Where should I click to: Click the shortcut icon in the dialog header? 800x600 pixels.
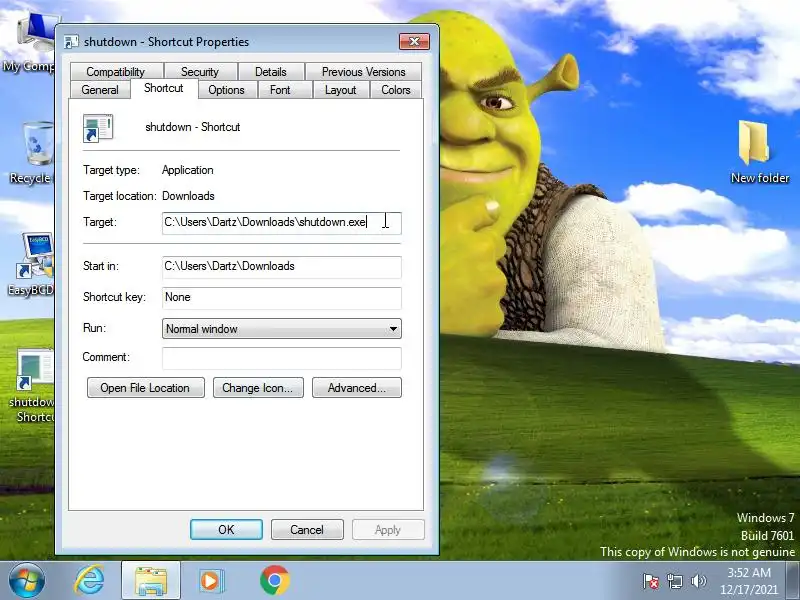click(x=98, y=128)
